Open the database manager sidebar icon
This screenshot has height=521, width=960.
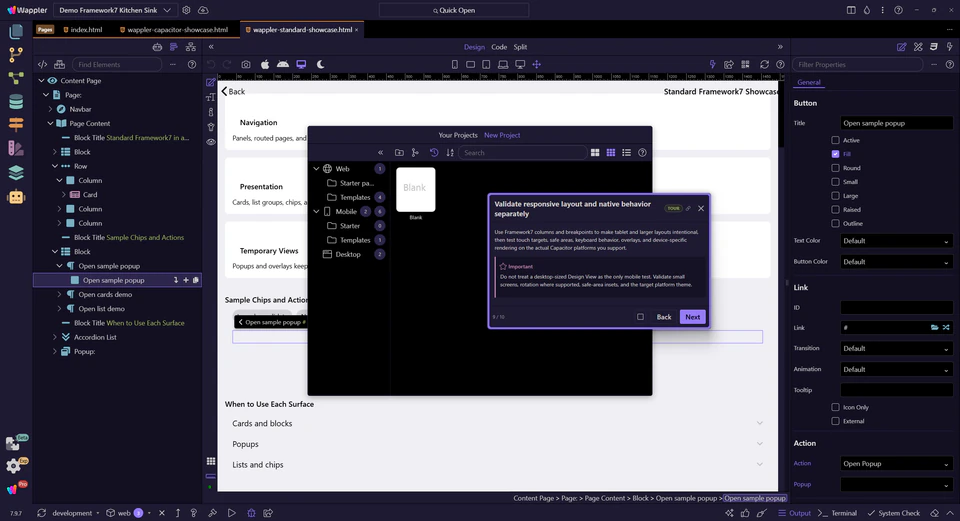16,102
